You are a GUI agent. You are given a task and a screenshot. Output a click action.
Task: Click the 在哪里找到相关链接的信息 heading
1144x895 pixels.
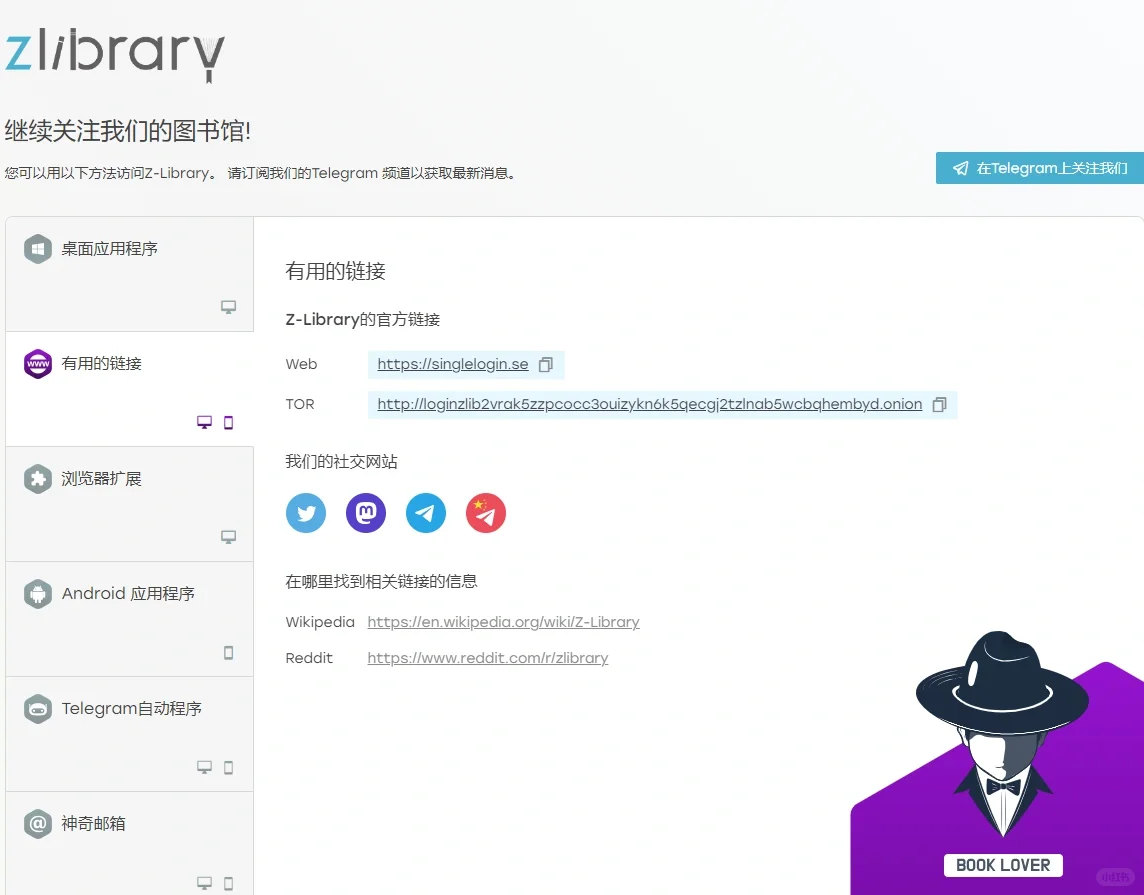[x=382, y=581]
